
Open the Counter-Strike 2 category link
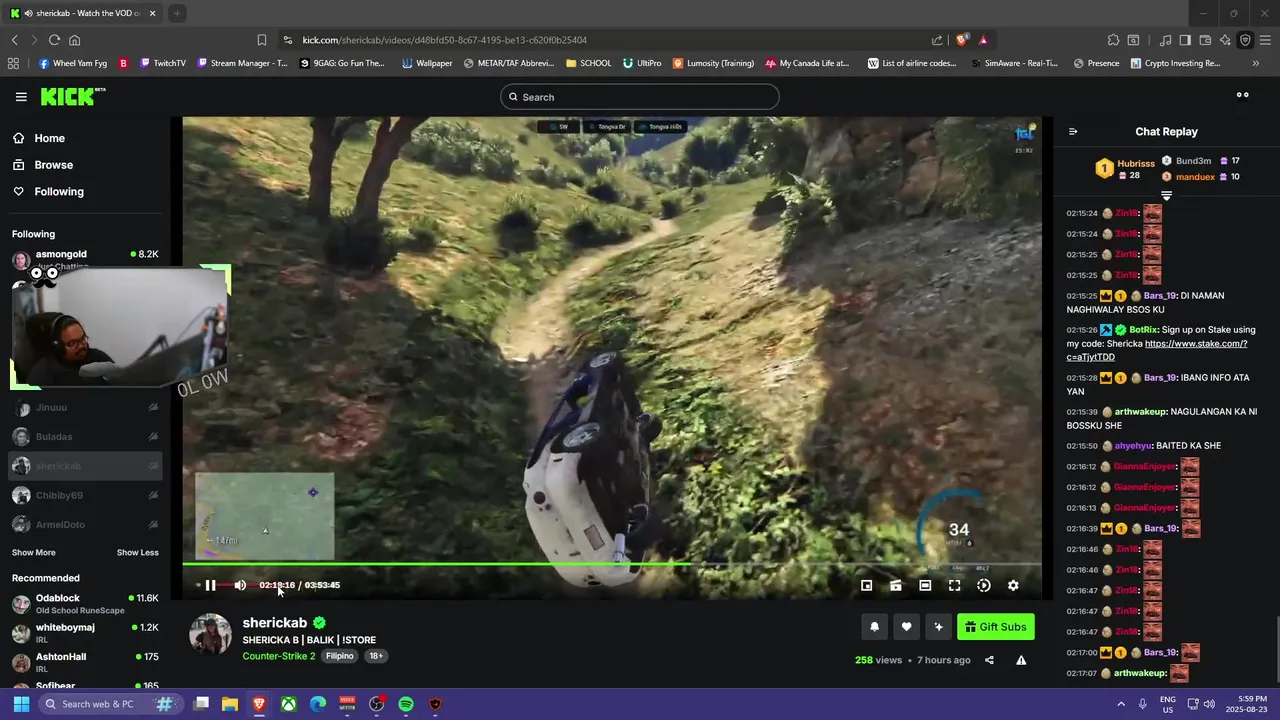(x=278, y=656)
